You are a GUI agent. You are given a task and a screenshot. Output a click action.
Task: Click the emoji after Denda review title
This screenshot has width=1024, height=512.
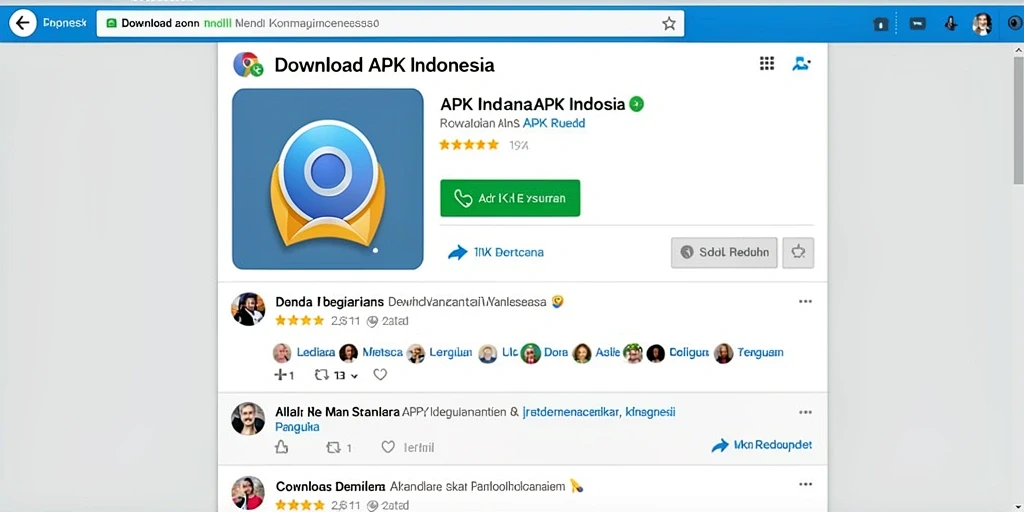pos(557,302)
